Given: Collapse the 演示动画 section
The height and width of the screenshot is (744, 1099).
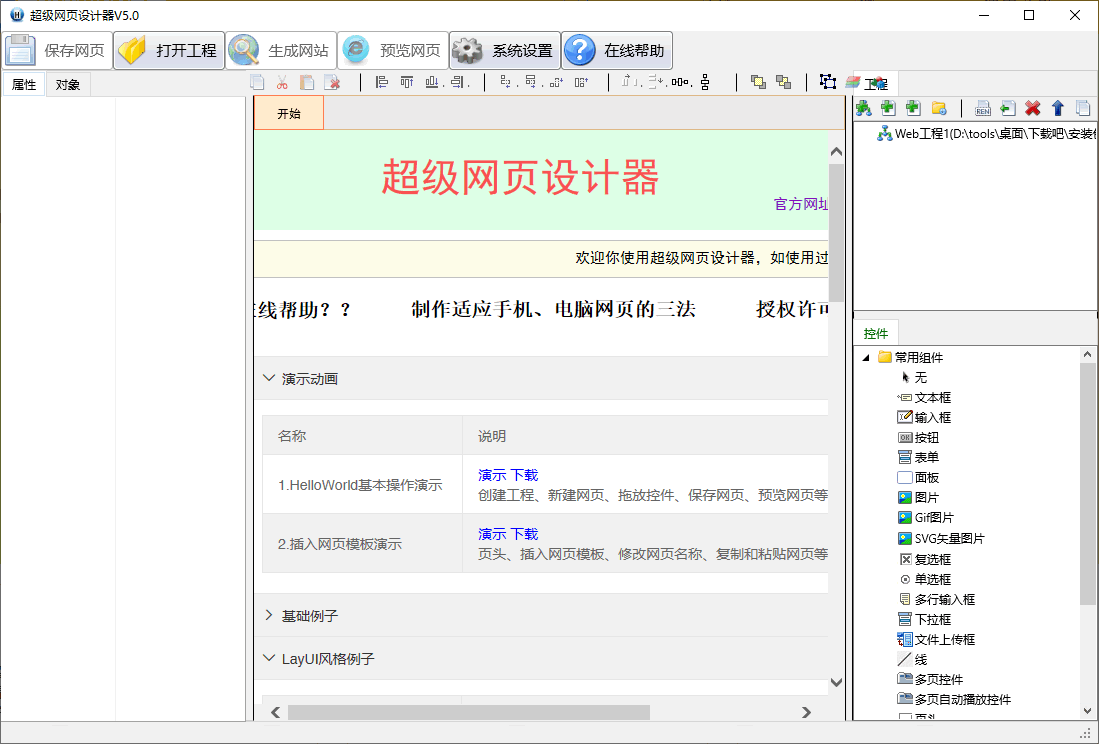Looking at the screenshot, I should [x=540, y=378].
